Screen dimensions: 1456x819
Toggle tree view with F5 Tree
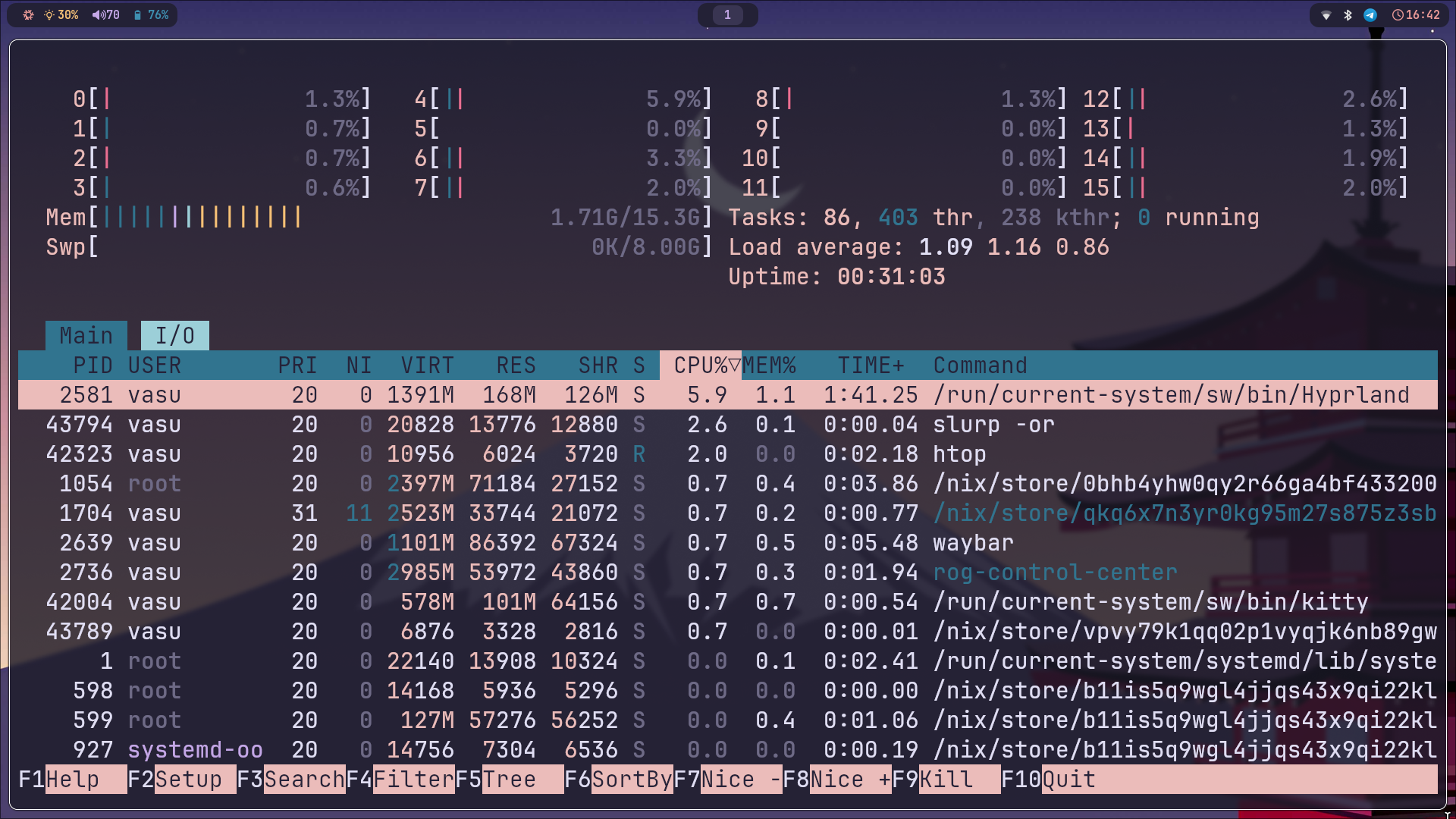pyautogui.click(x=509, y=780)
